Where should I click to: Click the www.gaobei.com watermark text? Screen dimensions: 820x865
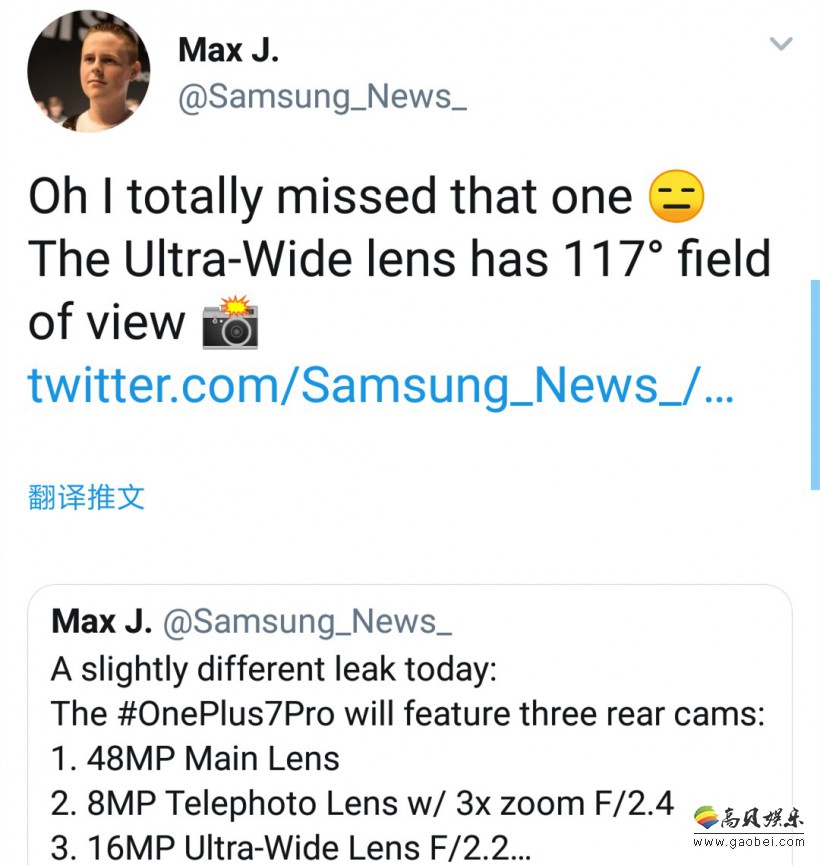749,842
